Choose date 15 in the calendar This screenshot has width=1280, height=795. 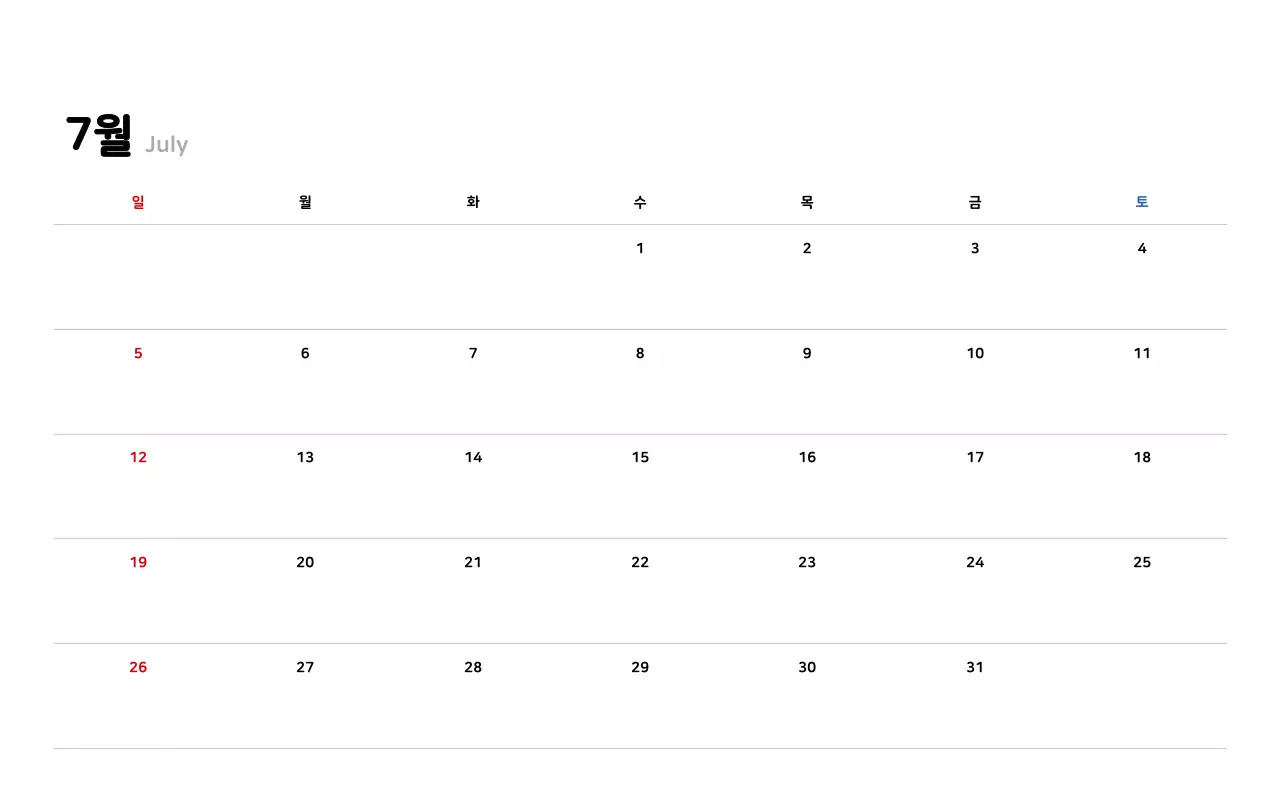tap(640, 457)
